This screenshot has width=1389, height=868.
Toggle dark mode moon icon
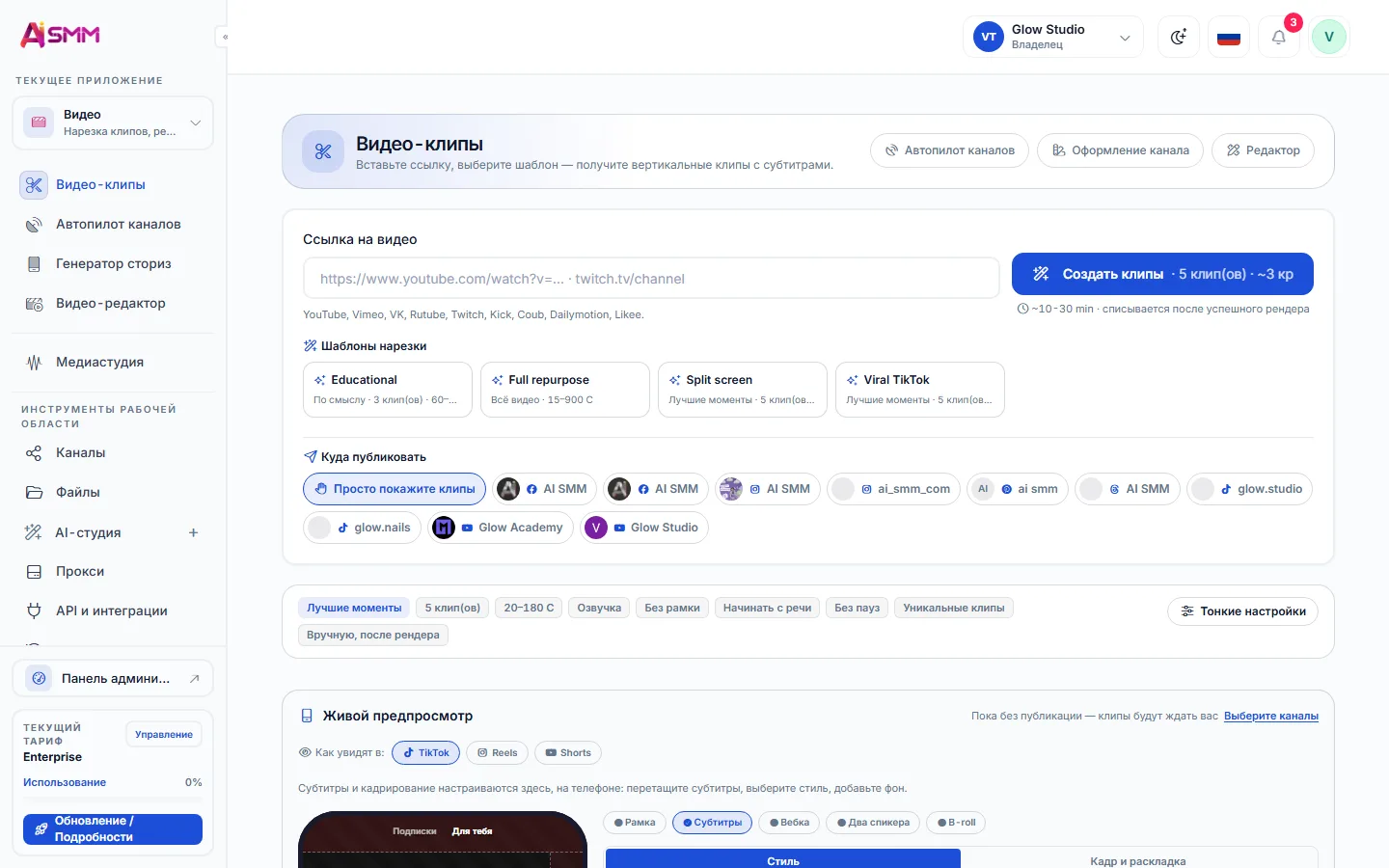1179,37
